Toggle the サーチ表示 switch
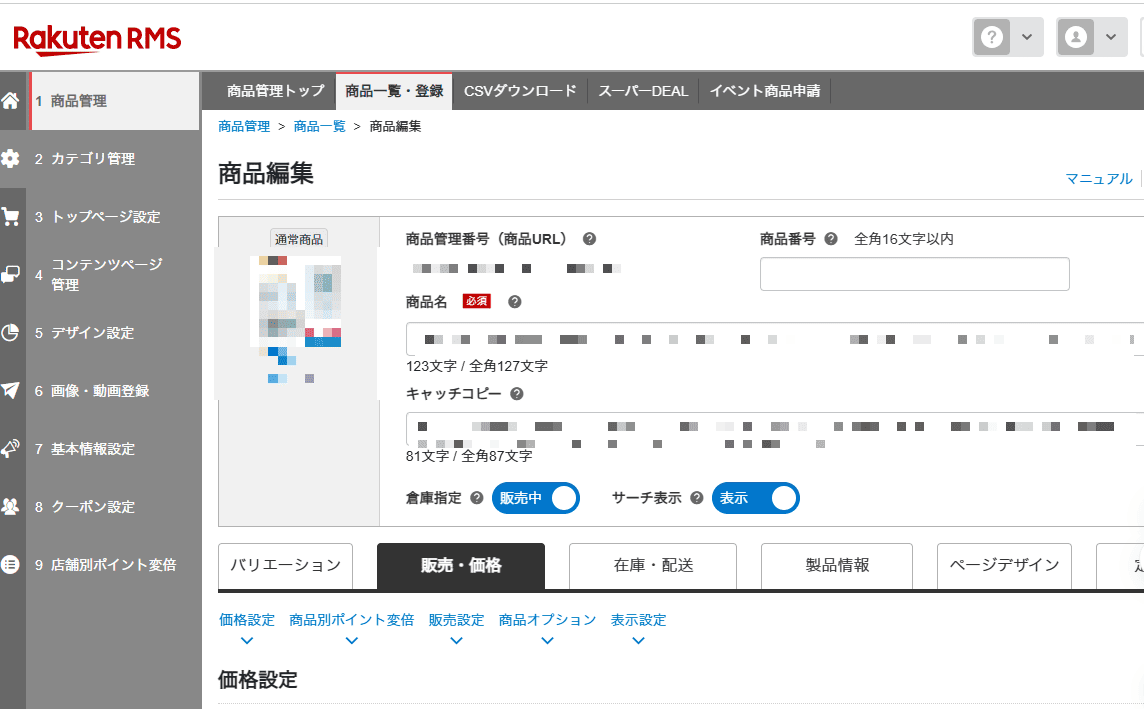 coord(755,498)
